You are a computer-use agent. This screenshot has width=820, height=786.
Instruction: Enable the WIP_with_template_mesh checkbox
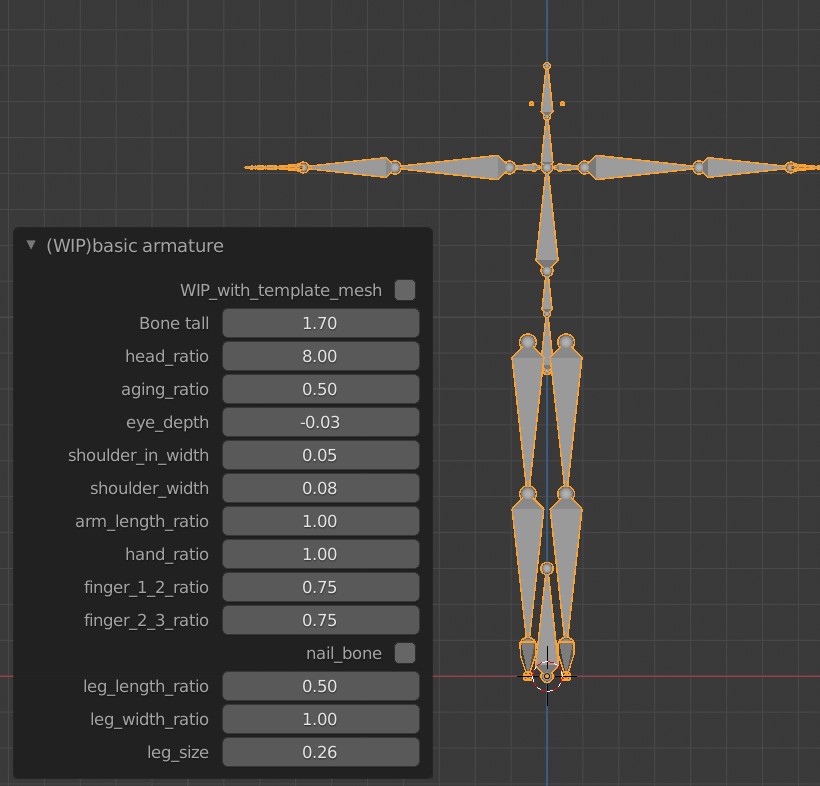pyautogui.click(x=405, y=289)
